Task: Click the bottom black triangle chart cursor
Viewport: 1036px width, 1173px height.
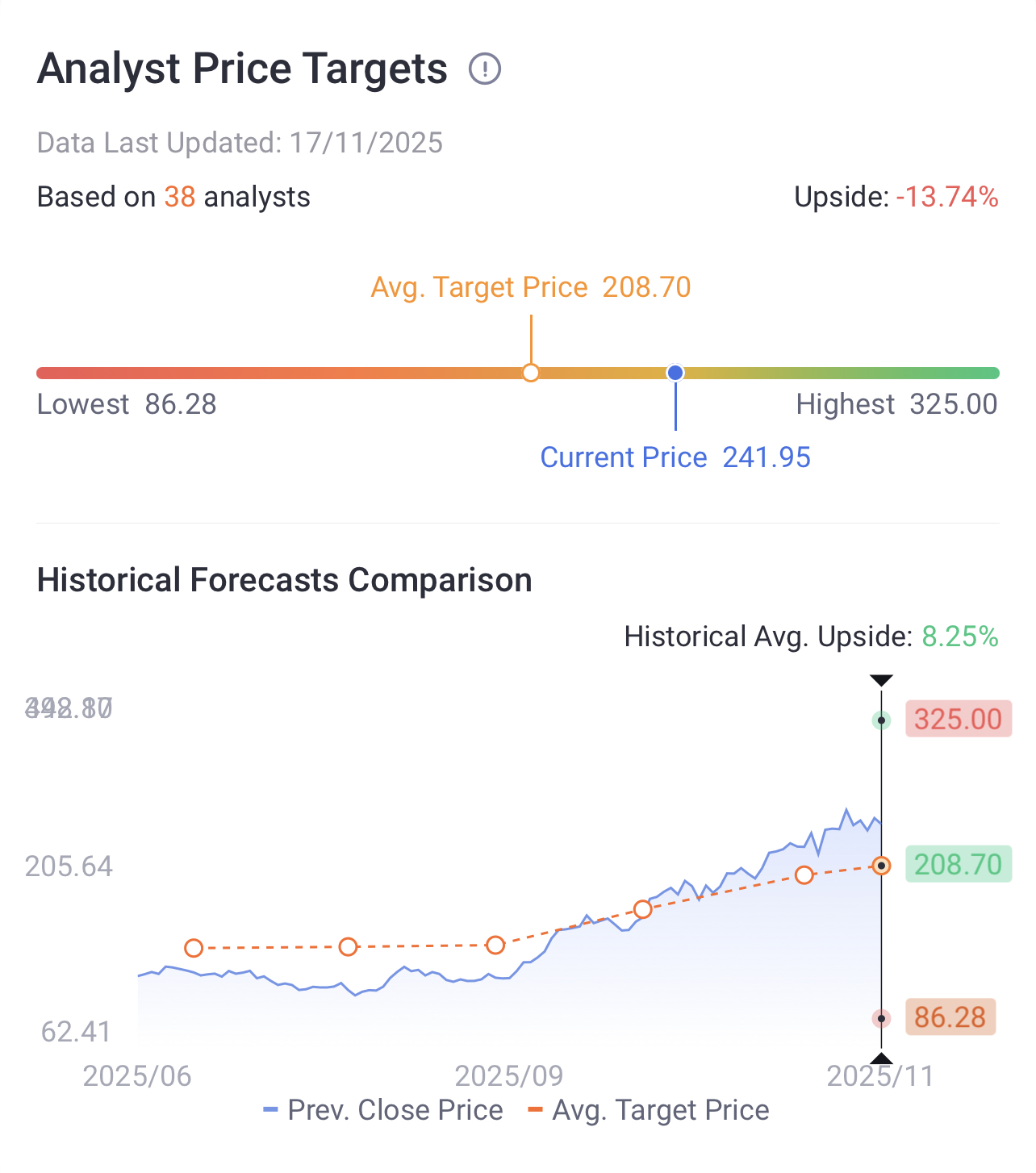Action: click(x=881, y=1058)
